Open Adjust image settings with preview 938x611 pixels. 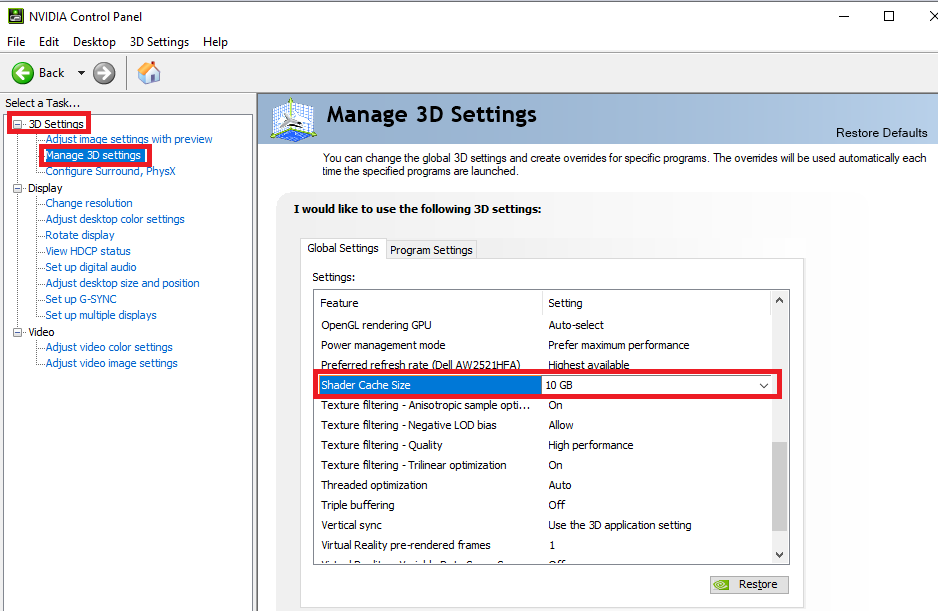tap(129, 139)
